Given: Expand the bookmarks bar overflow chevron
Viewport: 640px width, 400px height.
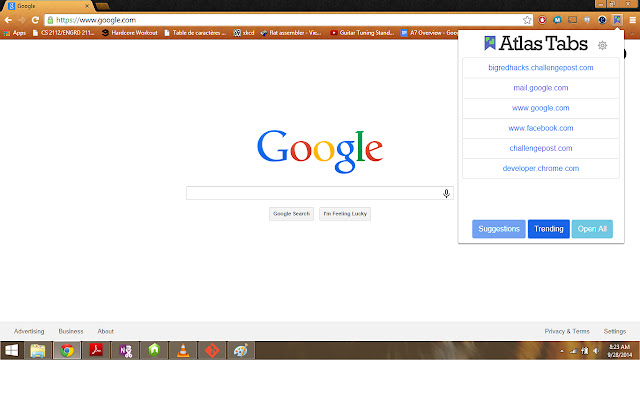Looking at the screenshot, I should 633,33.
